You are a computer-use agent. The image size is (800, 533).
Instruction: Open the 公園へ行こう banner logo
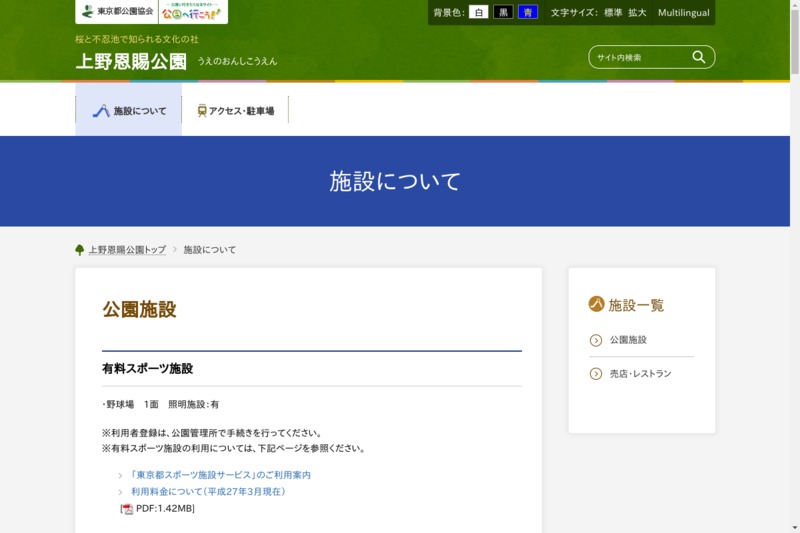(193, 12)
